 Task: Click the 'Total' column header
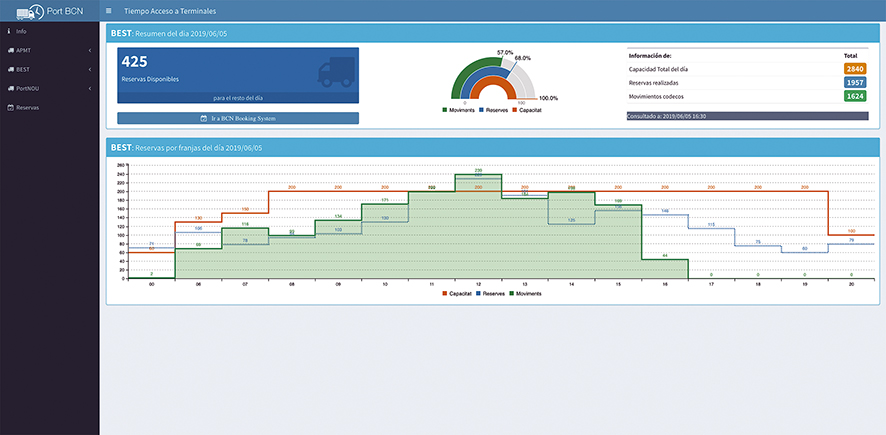pos(850,56)
